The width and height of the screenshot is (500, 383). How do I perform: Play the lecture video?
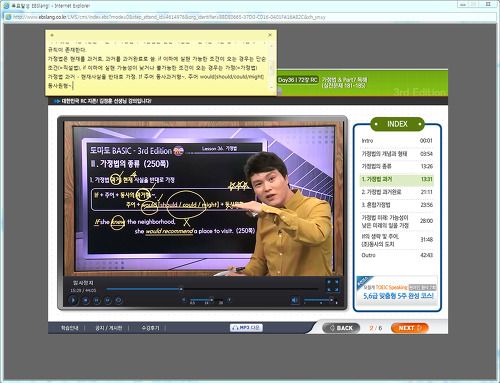click(73, 300)
